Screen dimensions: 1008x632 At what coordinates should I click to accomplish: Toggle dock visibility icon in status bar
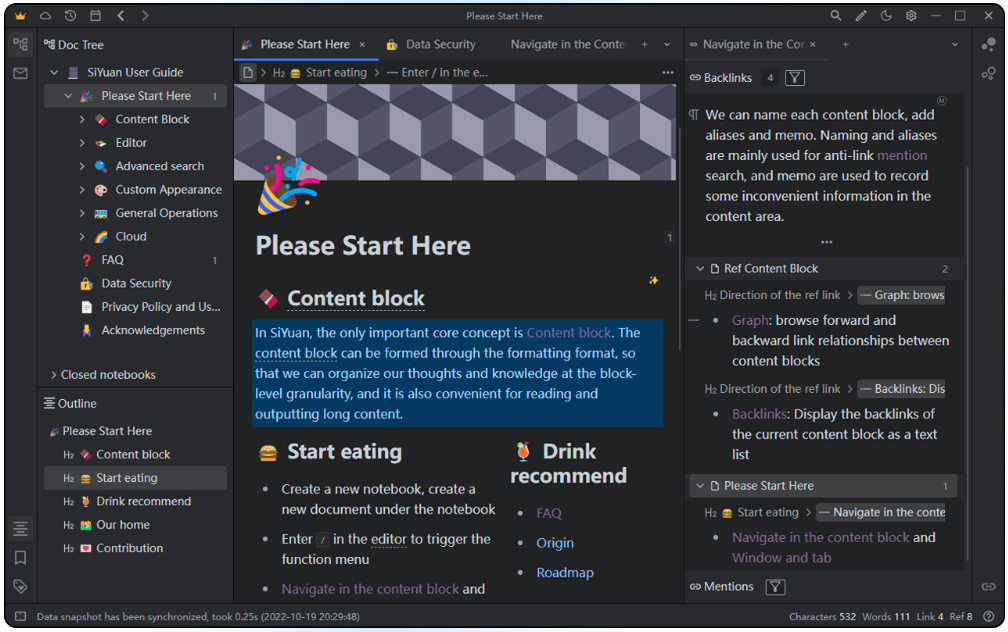(x=21, y=617)
